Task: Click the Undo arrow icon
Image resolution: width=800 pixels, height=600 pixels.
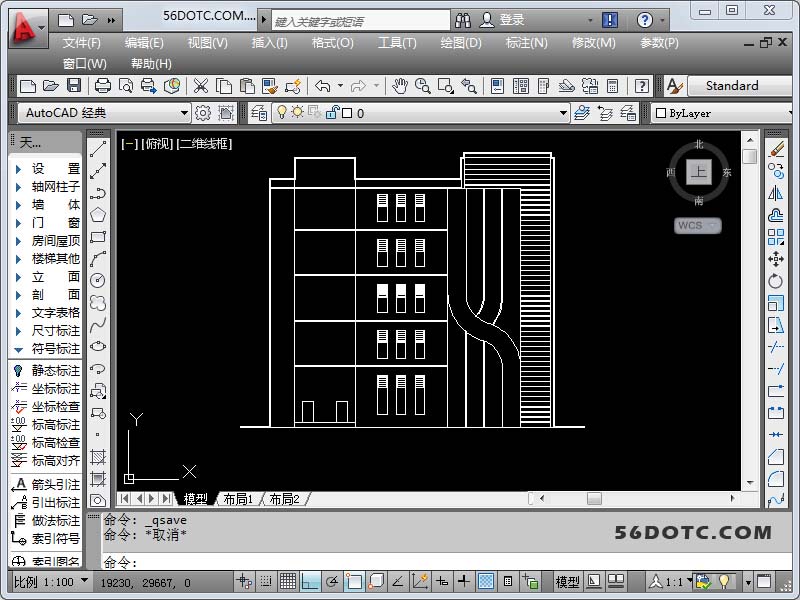Action: tap(322, 87)
